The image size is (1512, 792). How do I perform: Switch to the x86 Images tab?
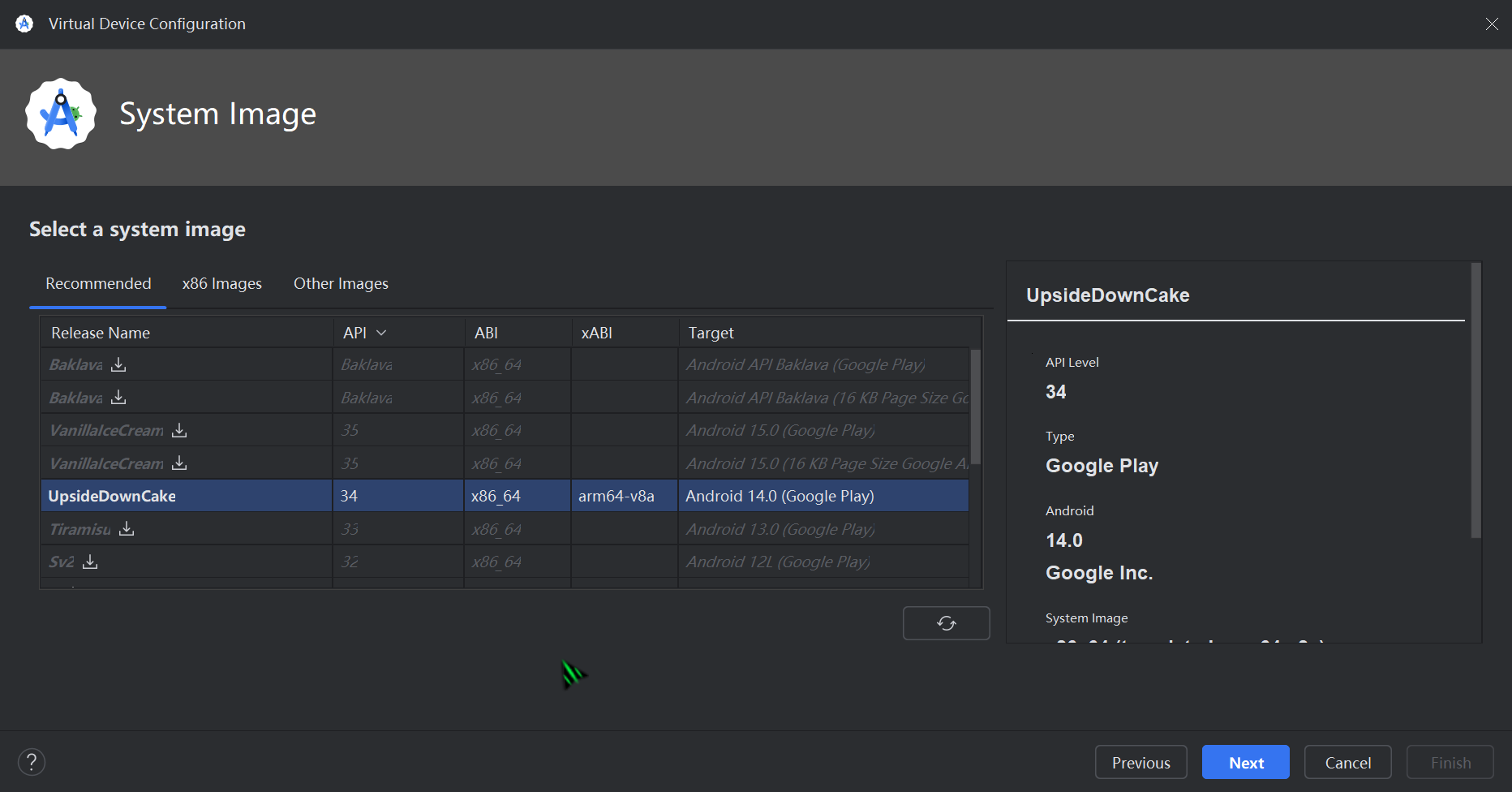click(221, 283)
